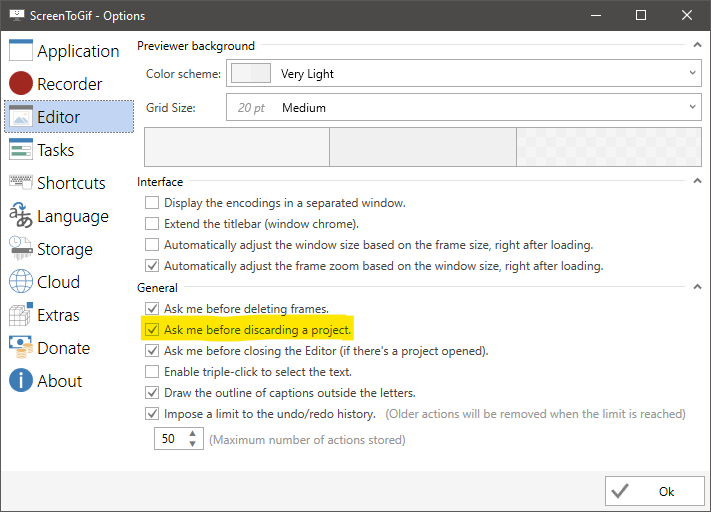The height and width of the screenshot is (512, 711).
Task: Toggle draw outline of captions checkbox
Action: point(152,392)
